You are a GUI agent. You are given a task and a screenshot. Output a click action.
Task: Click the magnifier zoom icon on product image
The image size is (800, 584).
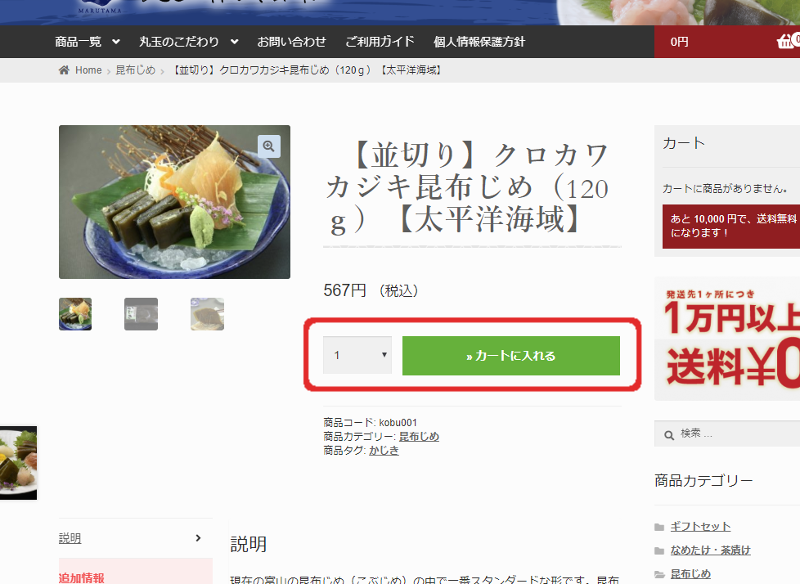click(269, 146)
